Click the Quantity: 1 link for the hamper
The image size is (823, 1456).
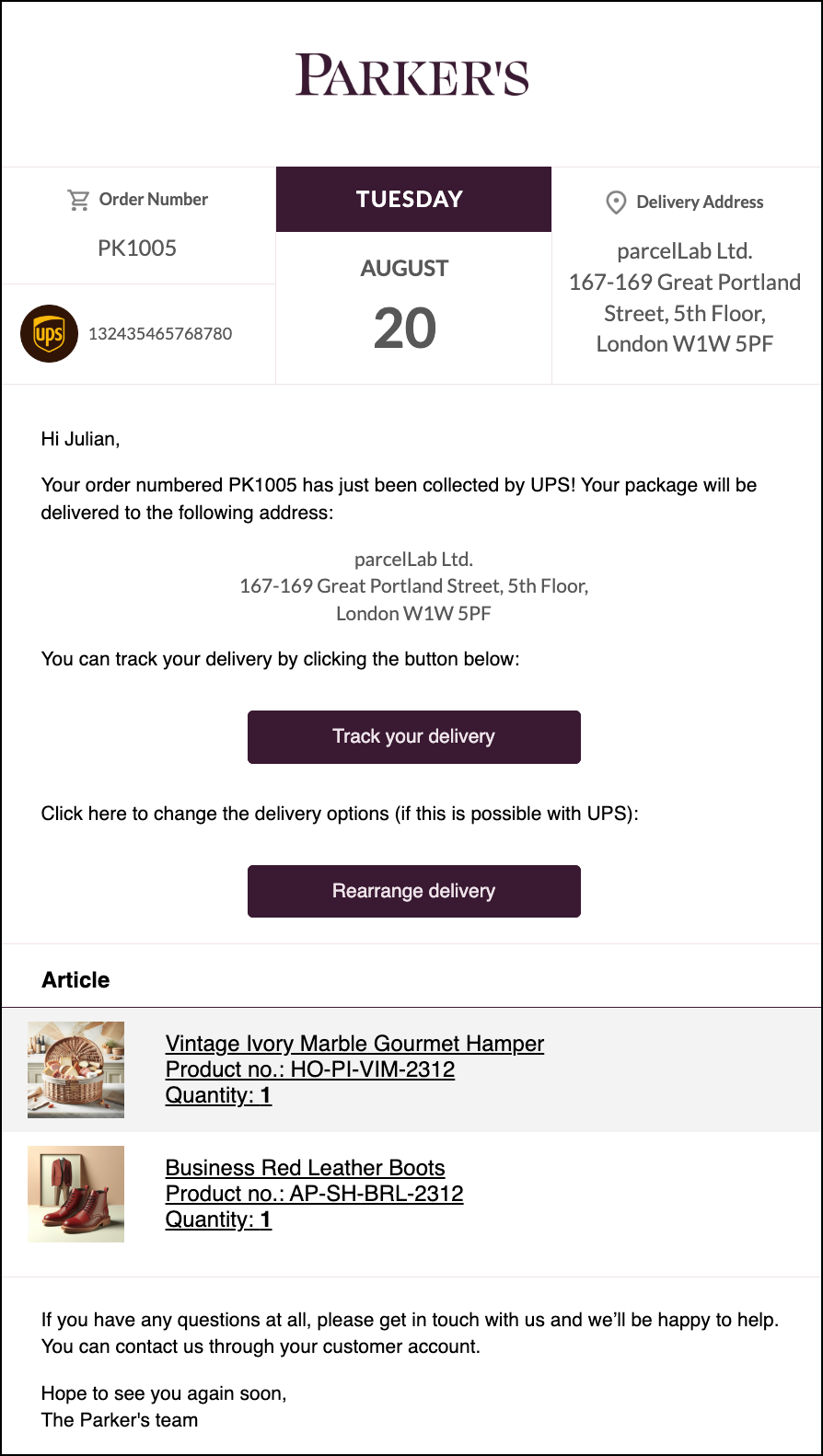[x=218, y=1095]
